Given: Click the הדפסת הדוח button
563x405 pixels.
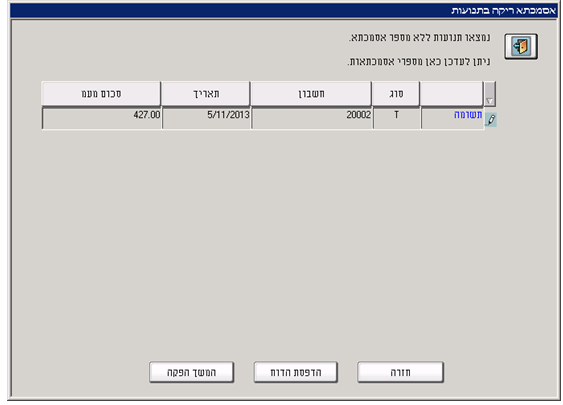Looking at the screenshot, I should [296, 372].
